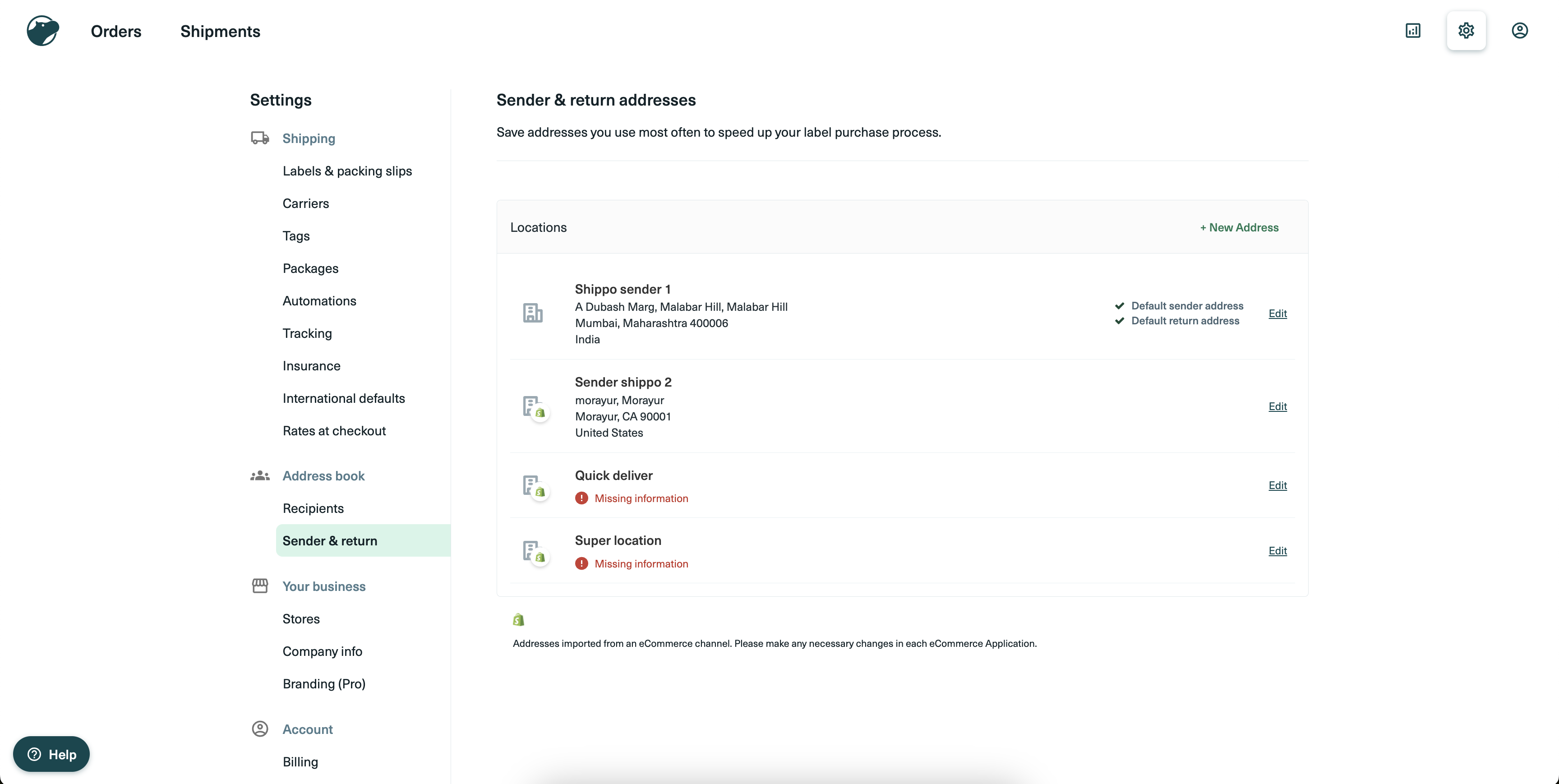Open Recipients settings

pos(313,508)
